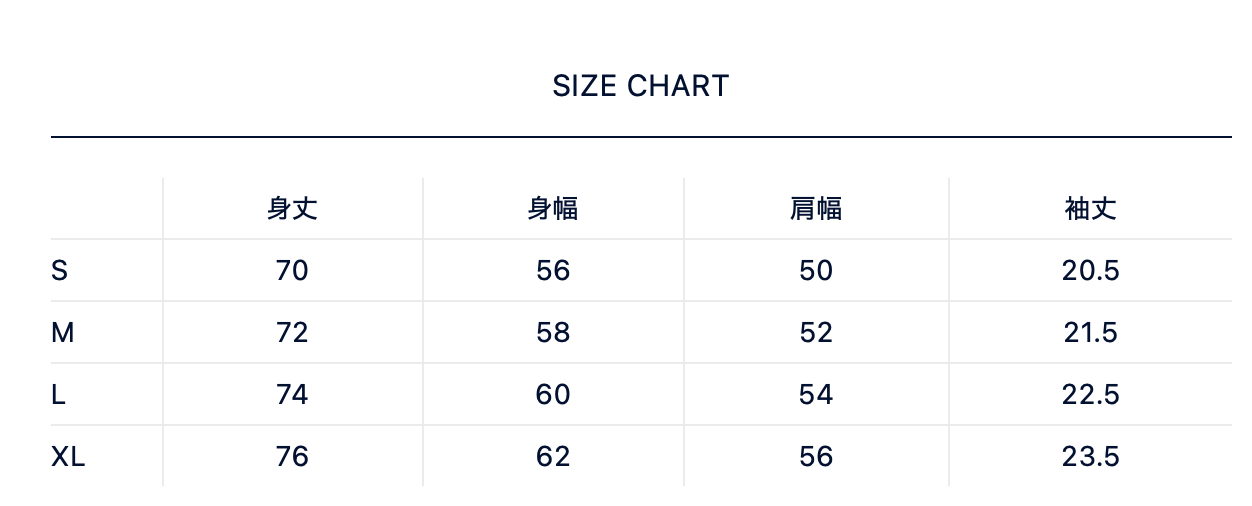Select the S 袖丈 value 20.5
The height and width of the screenshot is (506, 1252).
pyautogui.click(x=1090, y=270)
